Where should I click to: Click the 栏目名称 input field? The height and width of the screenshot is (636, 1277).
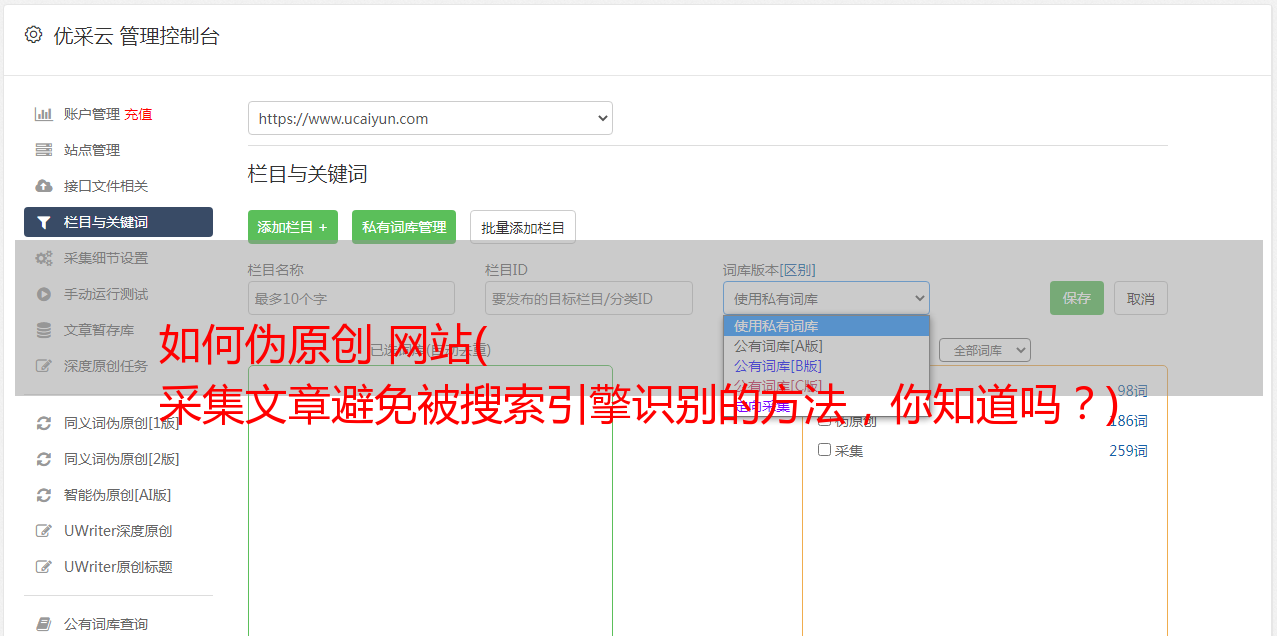[x=351, y=298]
